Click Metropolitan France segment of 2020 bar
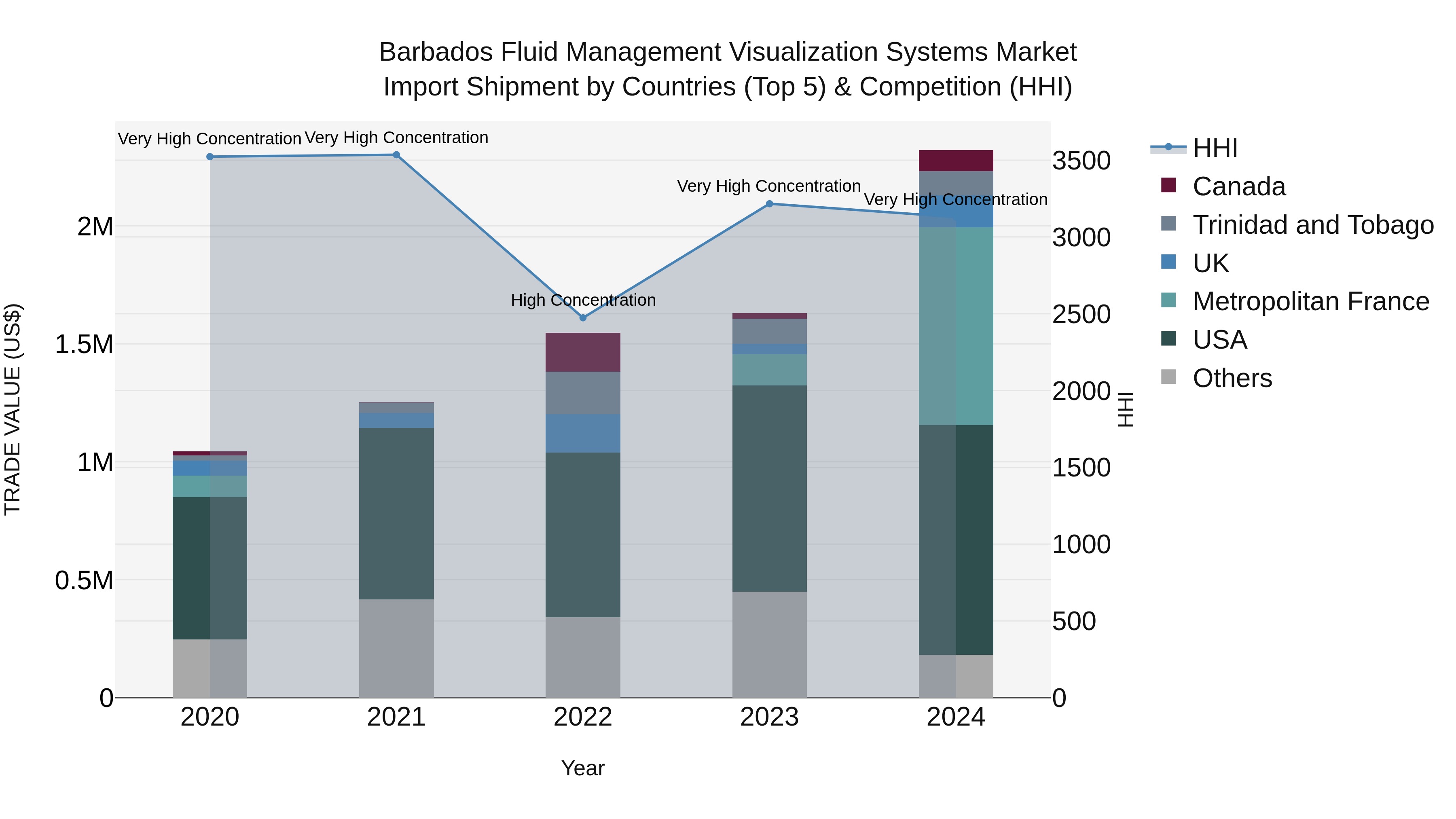 tap(210, 487)
